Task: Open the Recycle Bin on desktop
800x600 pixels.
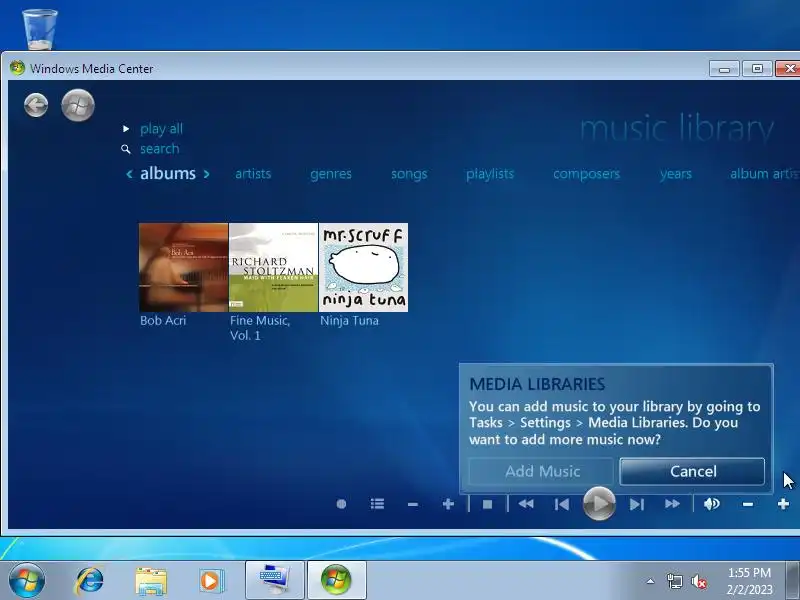Action: click(40, 30)
